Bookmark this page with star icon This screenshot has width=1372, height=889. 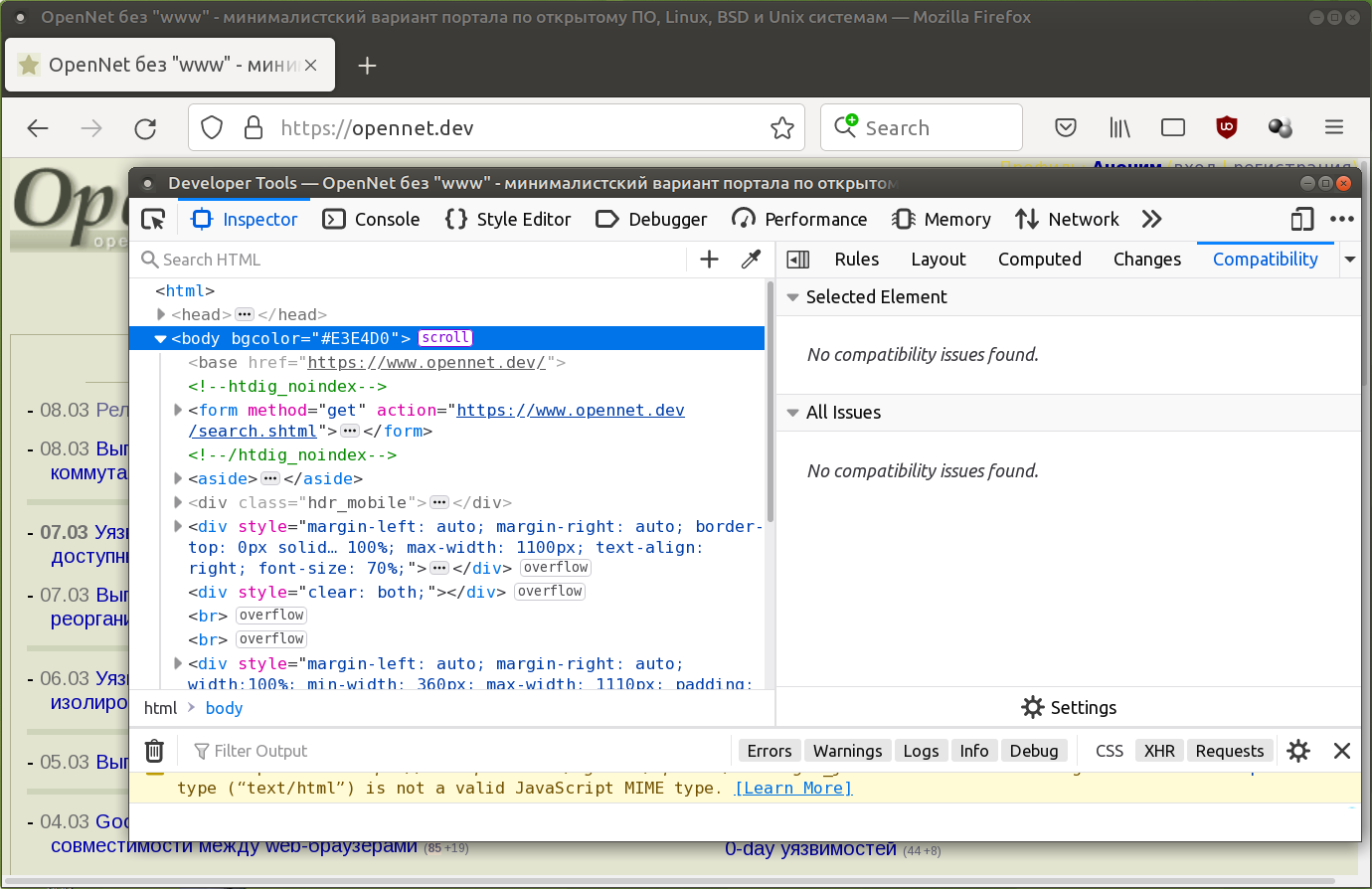click(x=782, y=128)
